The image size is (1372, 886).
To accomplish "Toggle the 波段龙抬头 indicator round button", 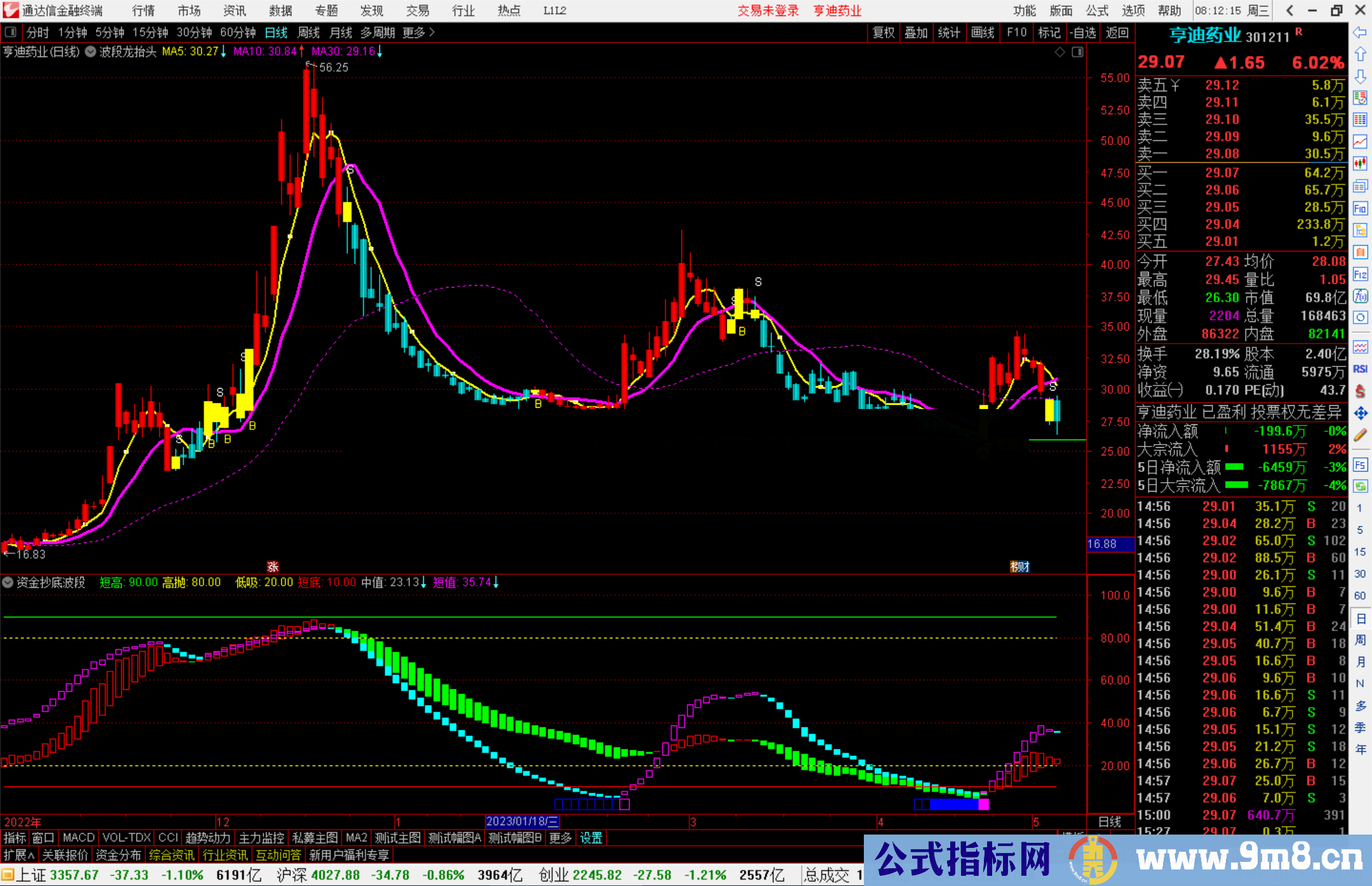I will pyautogui.click(x=91, y=51).
